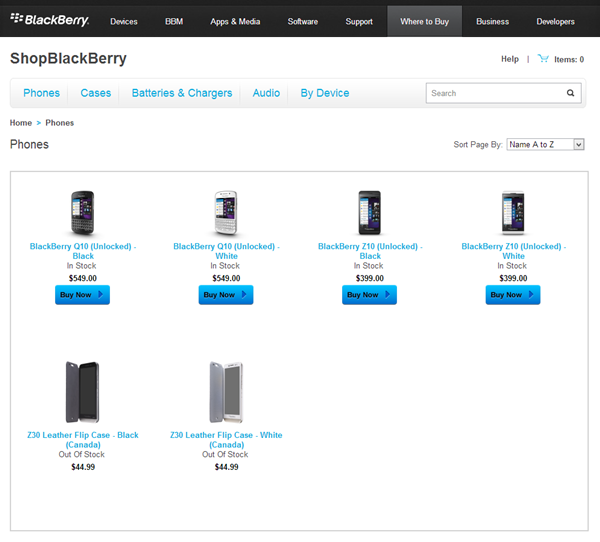
Task: Select the By Device category
Action: pyautogui.click(x=324, y=93)
